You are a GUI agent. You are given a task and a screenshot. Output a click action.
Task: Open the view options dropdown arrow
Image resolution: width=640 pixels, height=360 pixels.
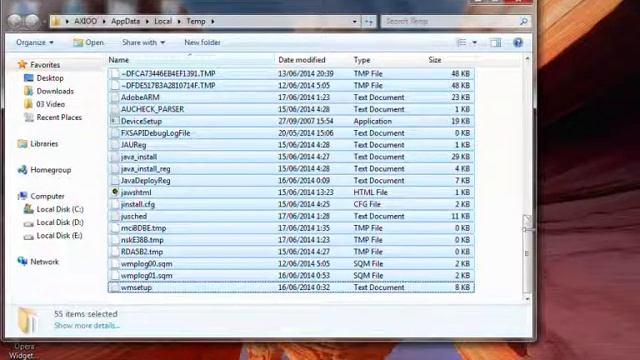point(474,42)
